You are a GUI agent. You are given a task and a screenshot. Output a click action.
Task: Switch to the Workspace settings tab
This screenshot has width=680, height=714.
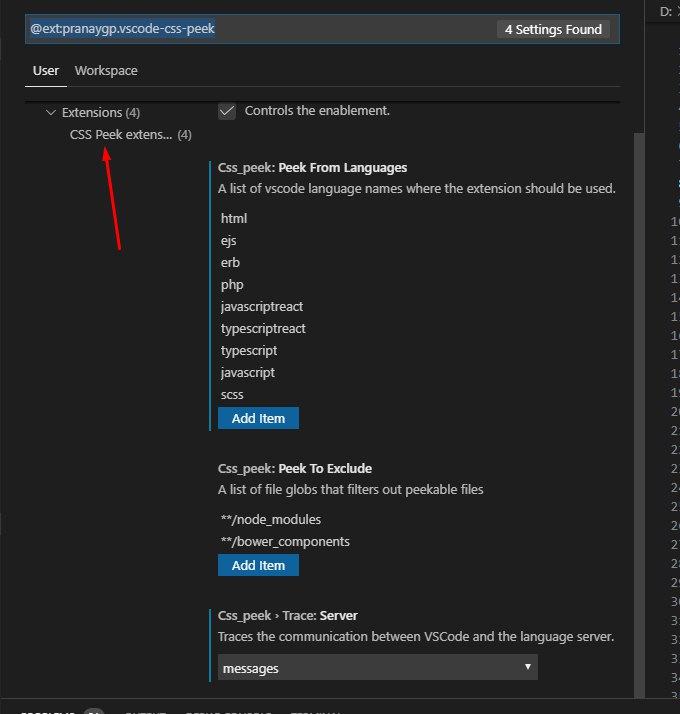(106, 71)
